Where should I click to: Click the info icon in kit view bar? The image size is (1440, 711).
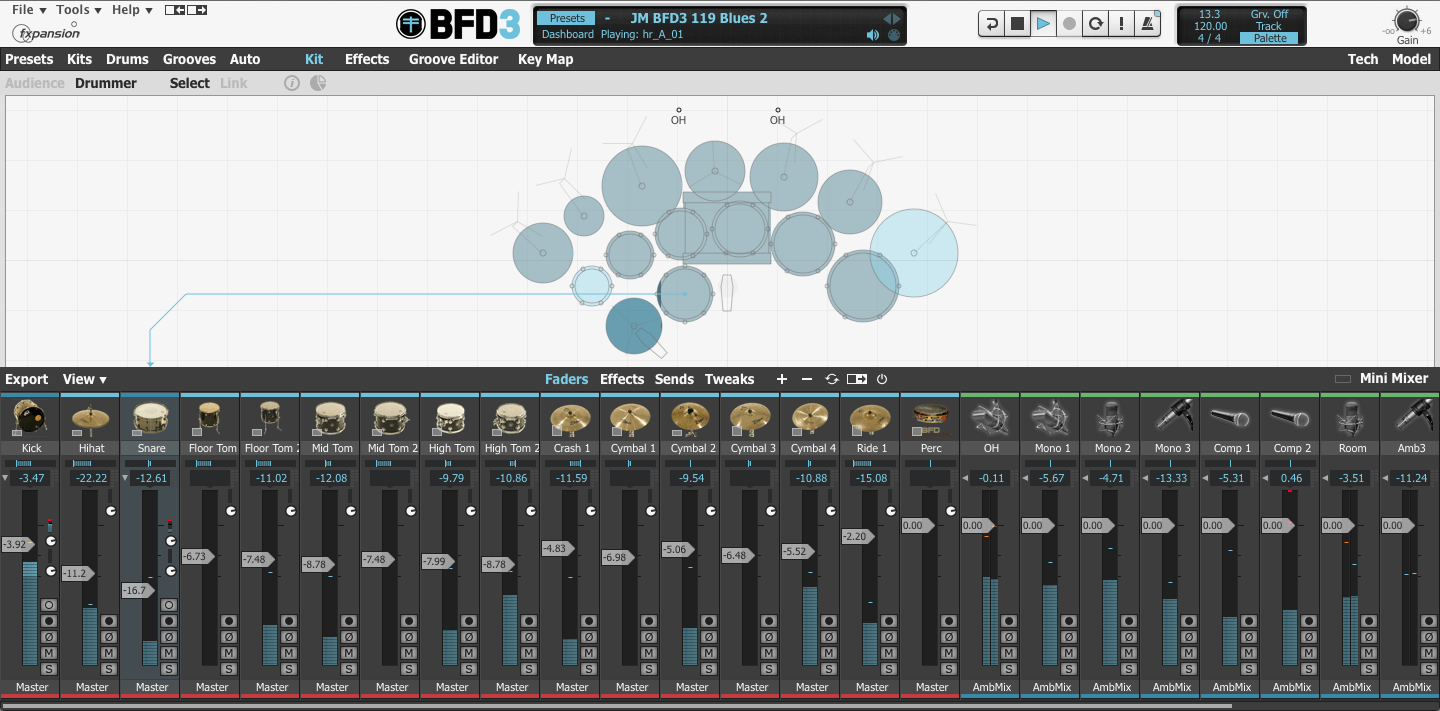[x=292, y=83]
